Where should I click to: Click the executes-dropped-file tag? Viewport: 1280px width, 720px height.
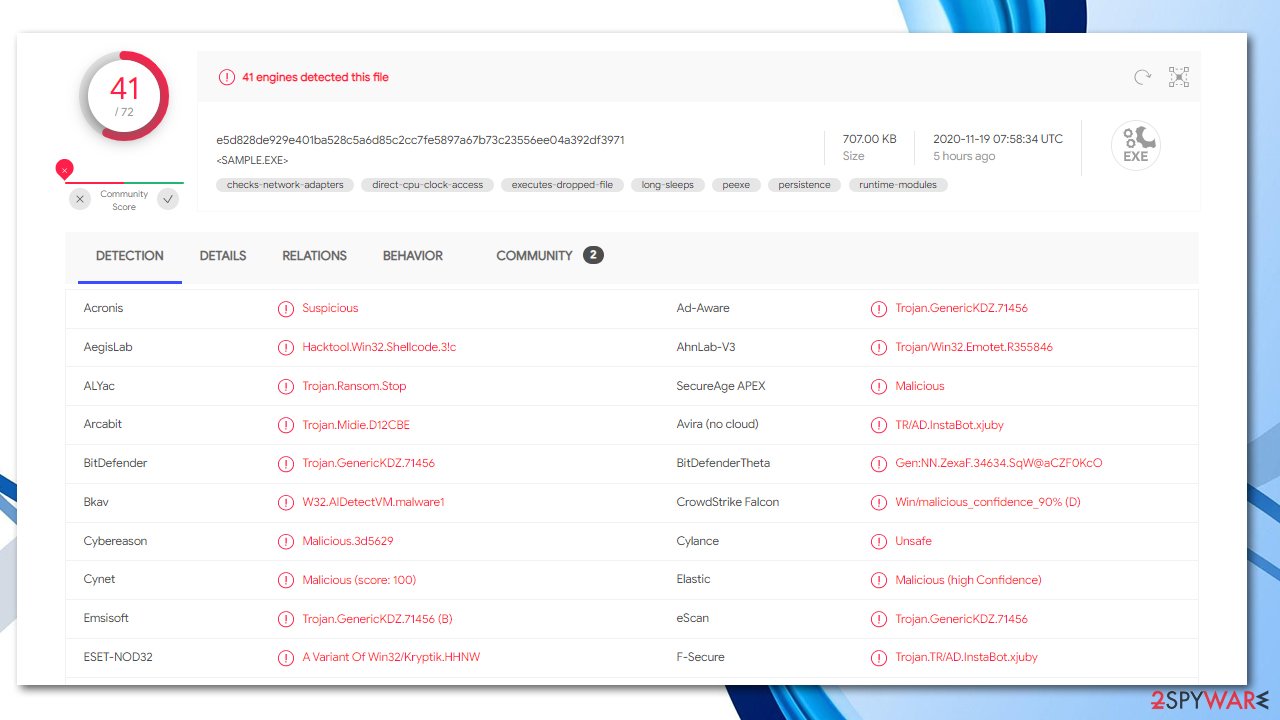coord(562,185)
